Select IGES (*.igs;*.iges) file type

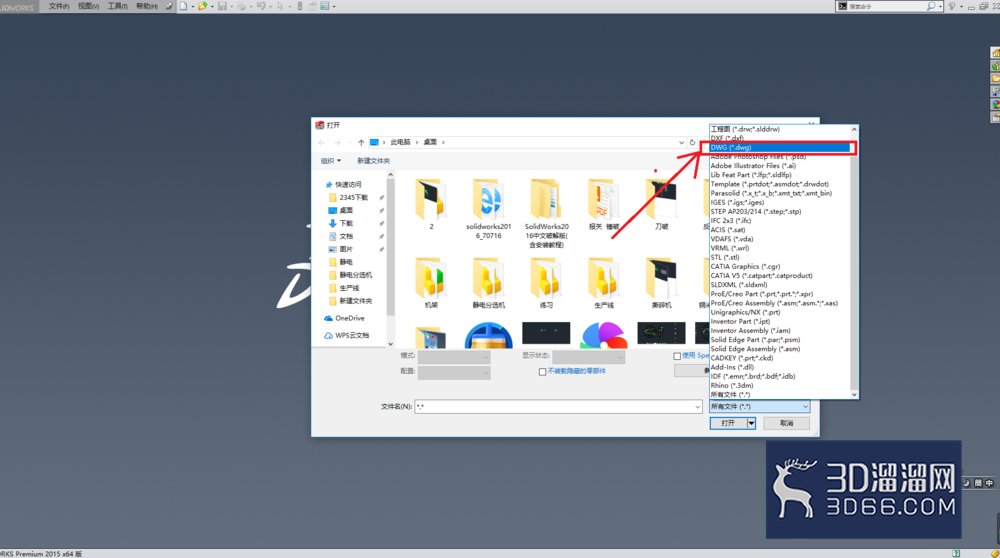[x=779, y=202]
